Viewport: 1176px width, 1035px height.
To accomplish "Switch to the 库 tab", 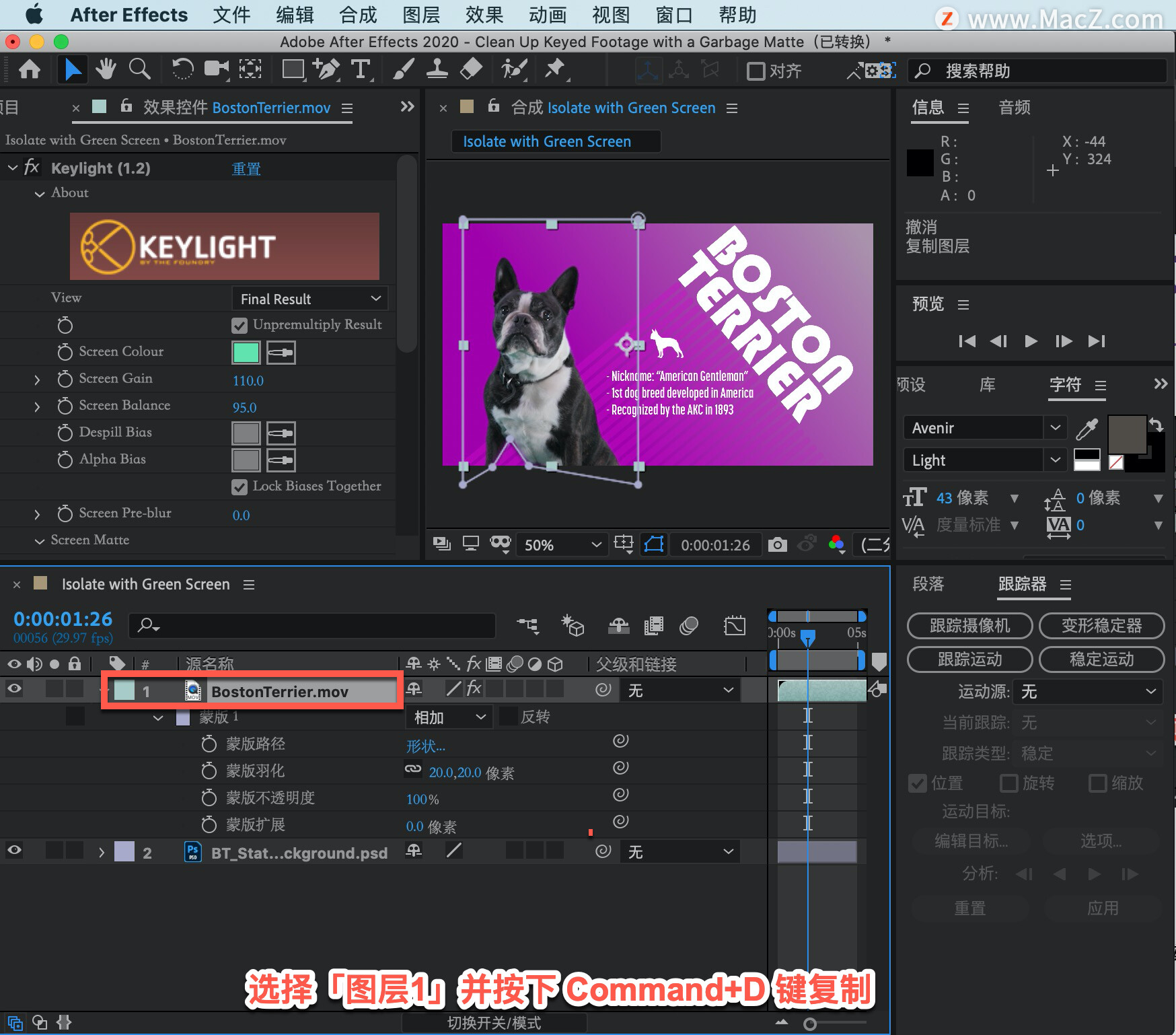I will (x=988, y=385).
